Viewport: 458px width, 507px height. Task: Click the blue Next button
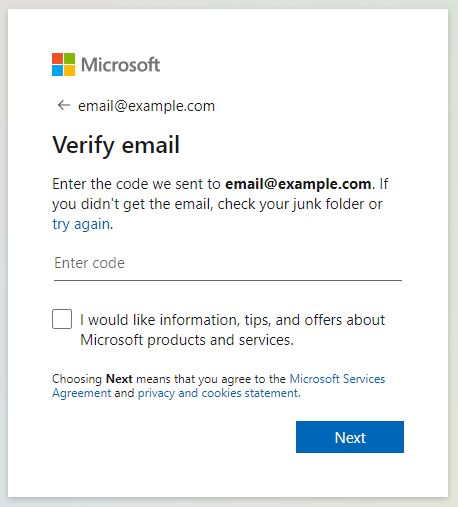pos(350,437)
